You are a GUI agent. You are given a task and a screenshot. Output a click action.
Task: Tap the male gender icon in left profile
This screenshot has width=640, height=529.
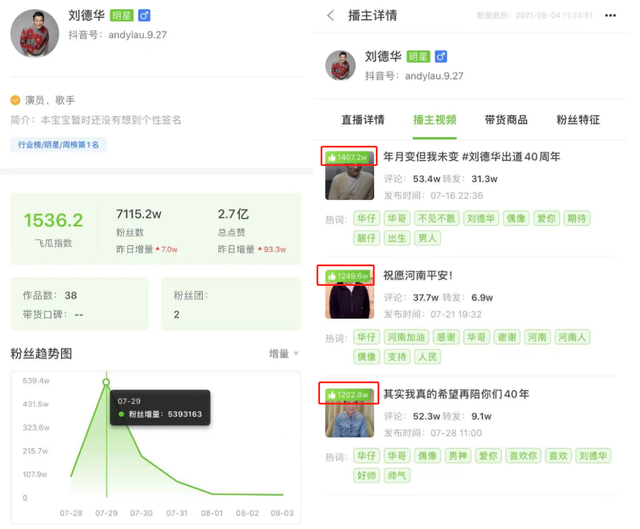(144, 16)
